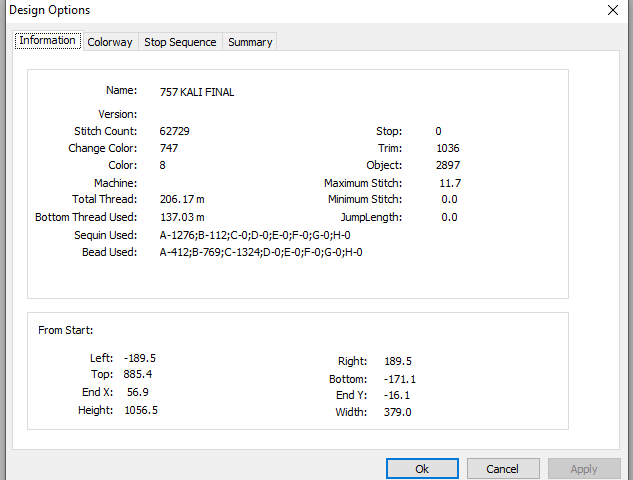Image resolution: width=633 pixels, height=480 pixels.
Task: Click the Information tab
Action: point(48,40)
